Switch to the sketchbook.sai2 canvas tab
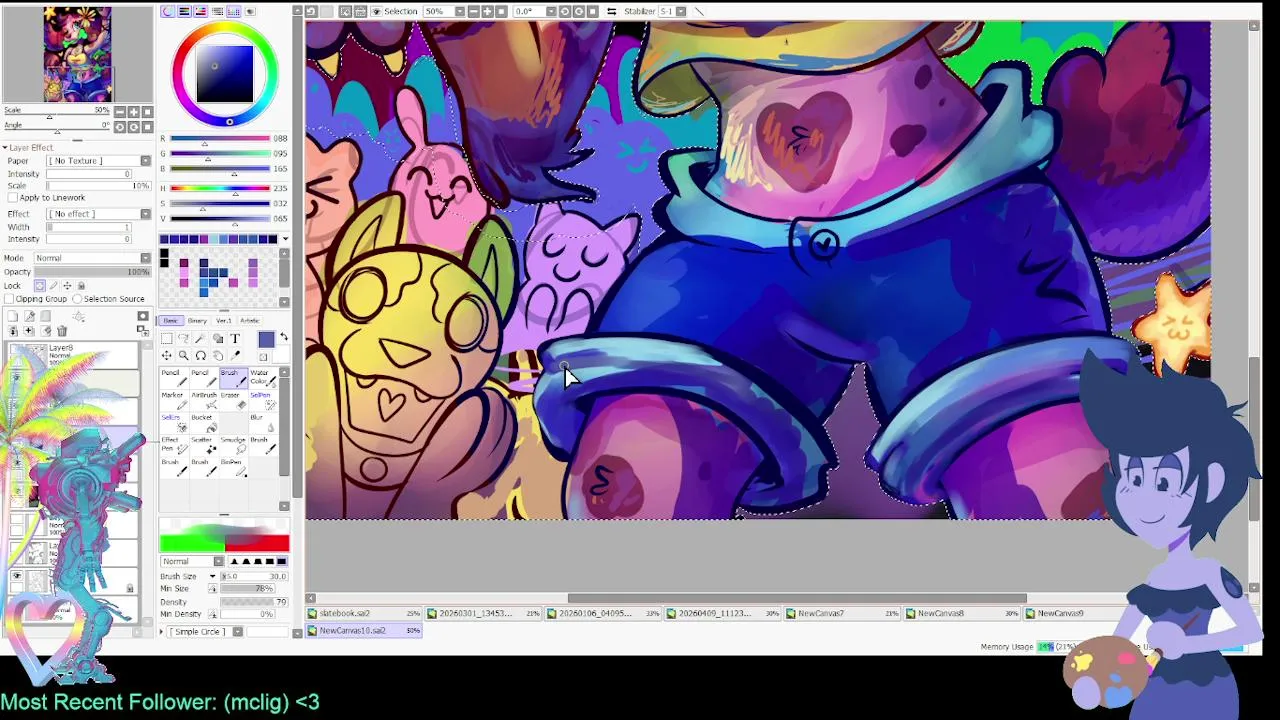The image size is (1280, 720). (364, 613)
